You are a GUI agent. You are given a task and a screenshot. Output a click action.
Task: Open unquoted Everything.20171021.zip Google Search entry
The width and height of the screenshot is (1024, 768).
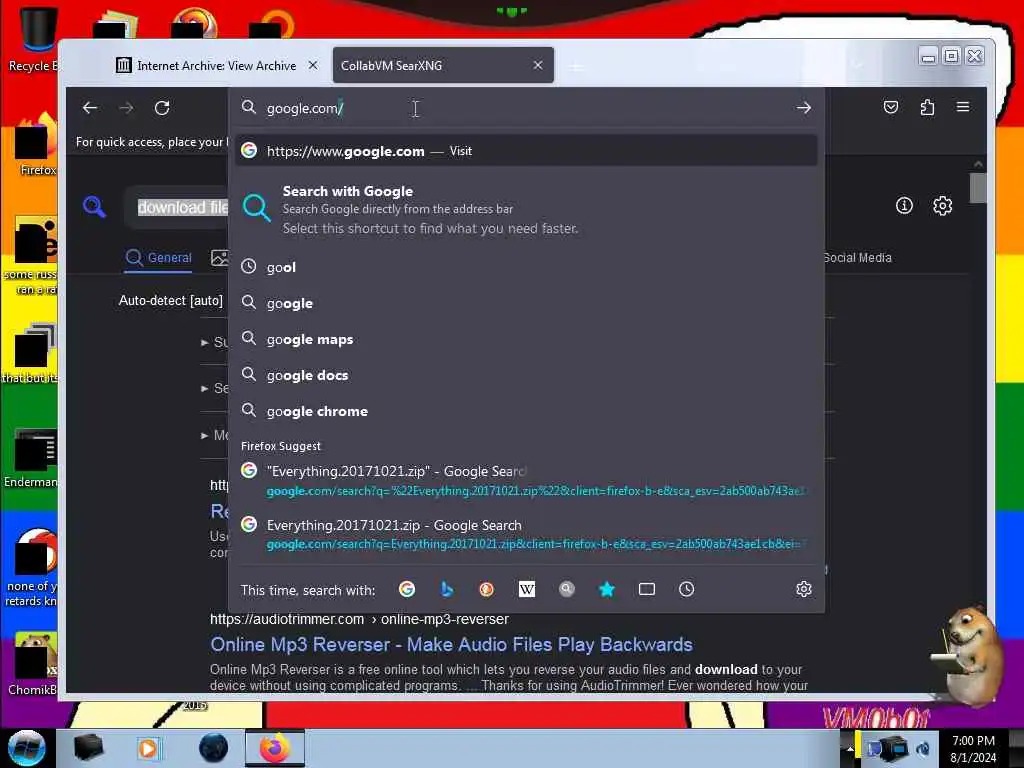pyautogui.click(x=526, y=534)
